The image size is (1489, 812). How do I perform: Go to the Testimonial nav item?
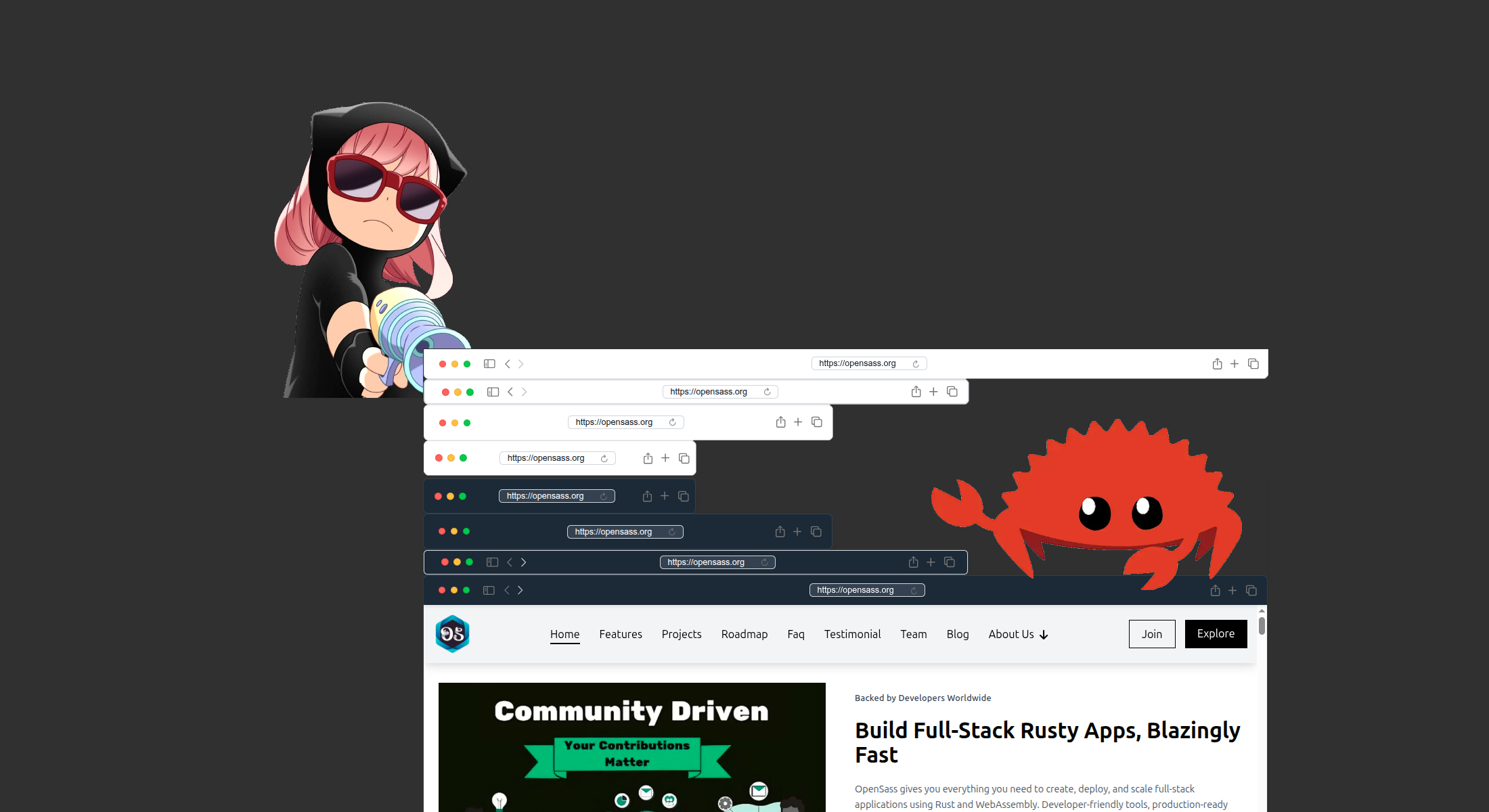click(x=852, y=634)
